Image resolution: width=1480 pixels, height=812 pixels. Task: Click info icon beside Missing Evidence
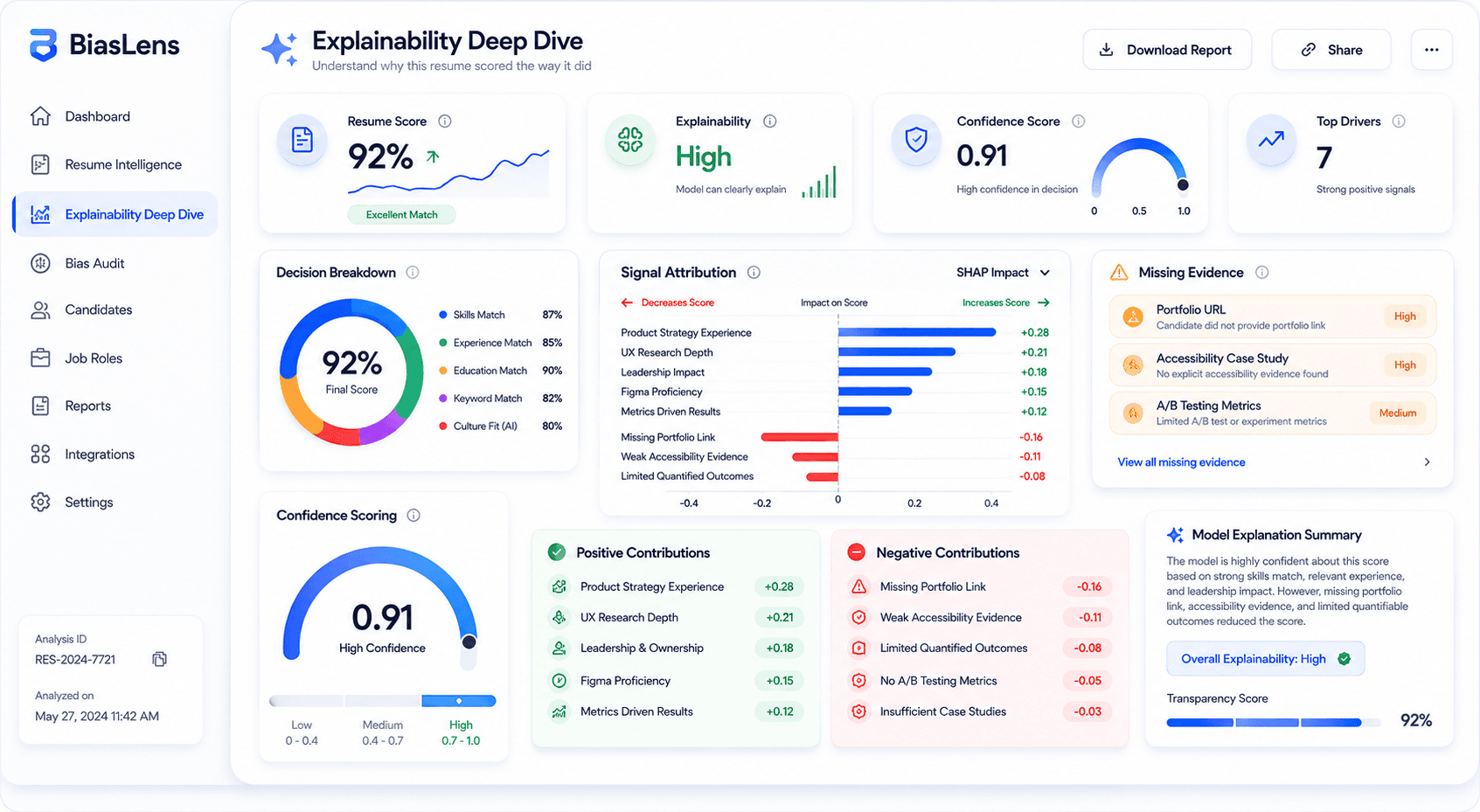pyautogui.click(x=1262, y=273)
